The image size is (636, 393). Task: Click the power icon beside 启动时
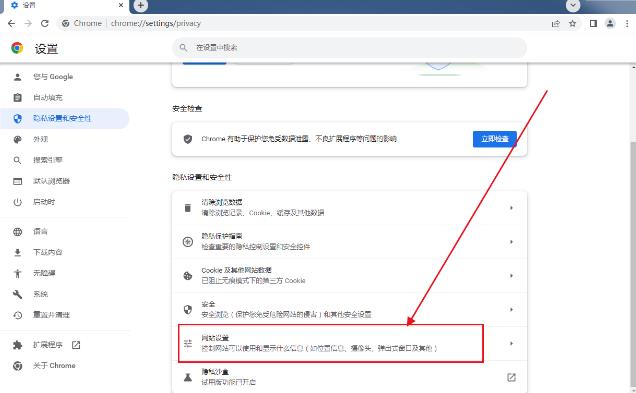click(17, 202)
